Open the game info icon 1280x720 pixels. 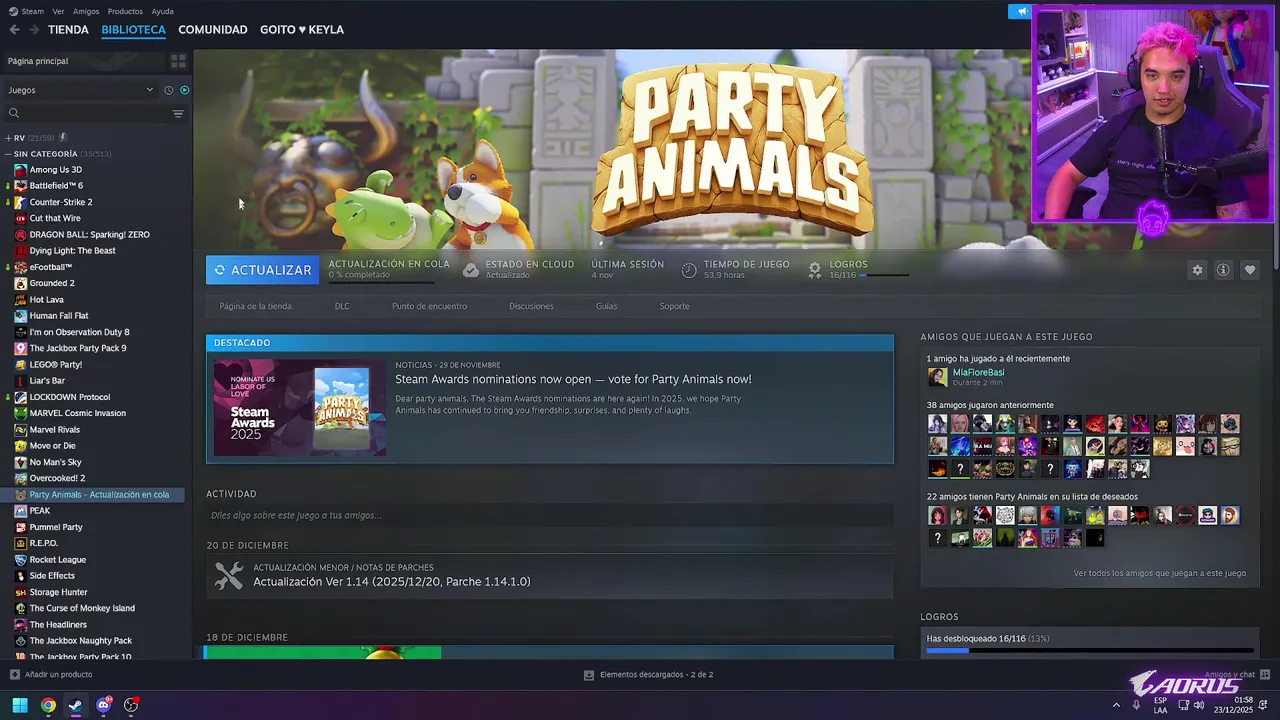click(1223, 270)
